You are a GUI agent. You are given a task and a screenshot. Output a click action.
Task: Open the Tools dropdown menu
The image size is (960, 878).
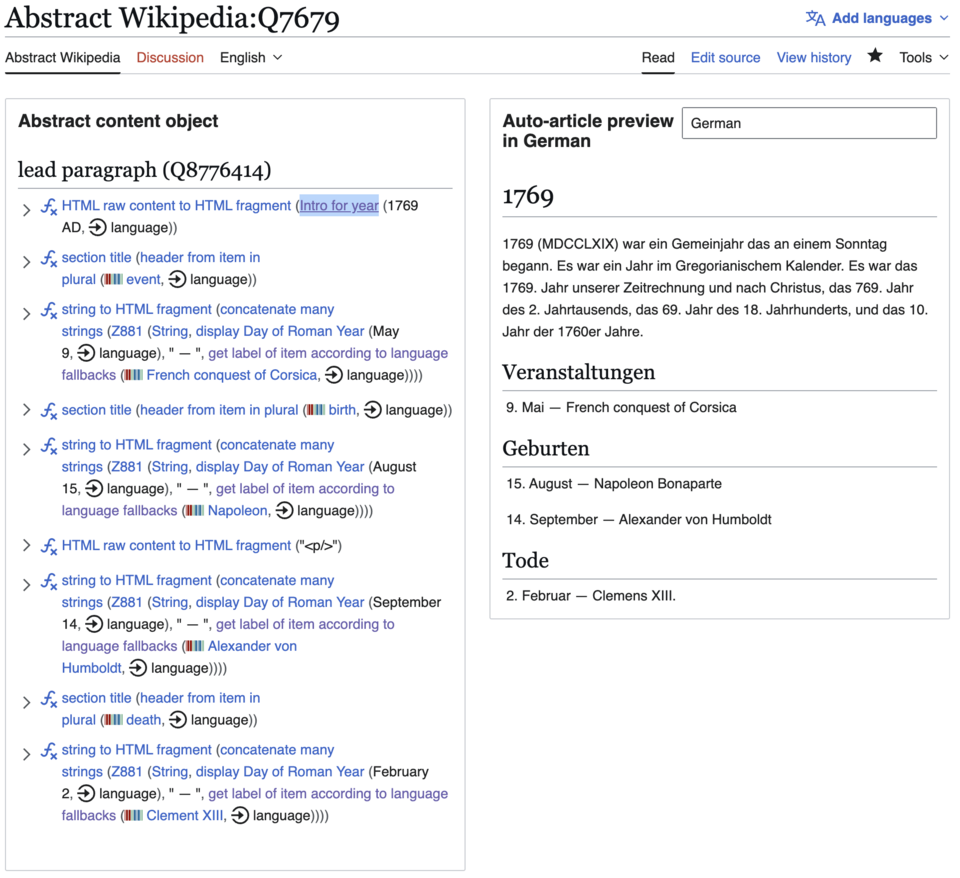[x=923, y=57]
